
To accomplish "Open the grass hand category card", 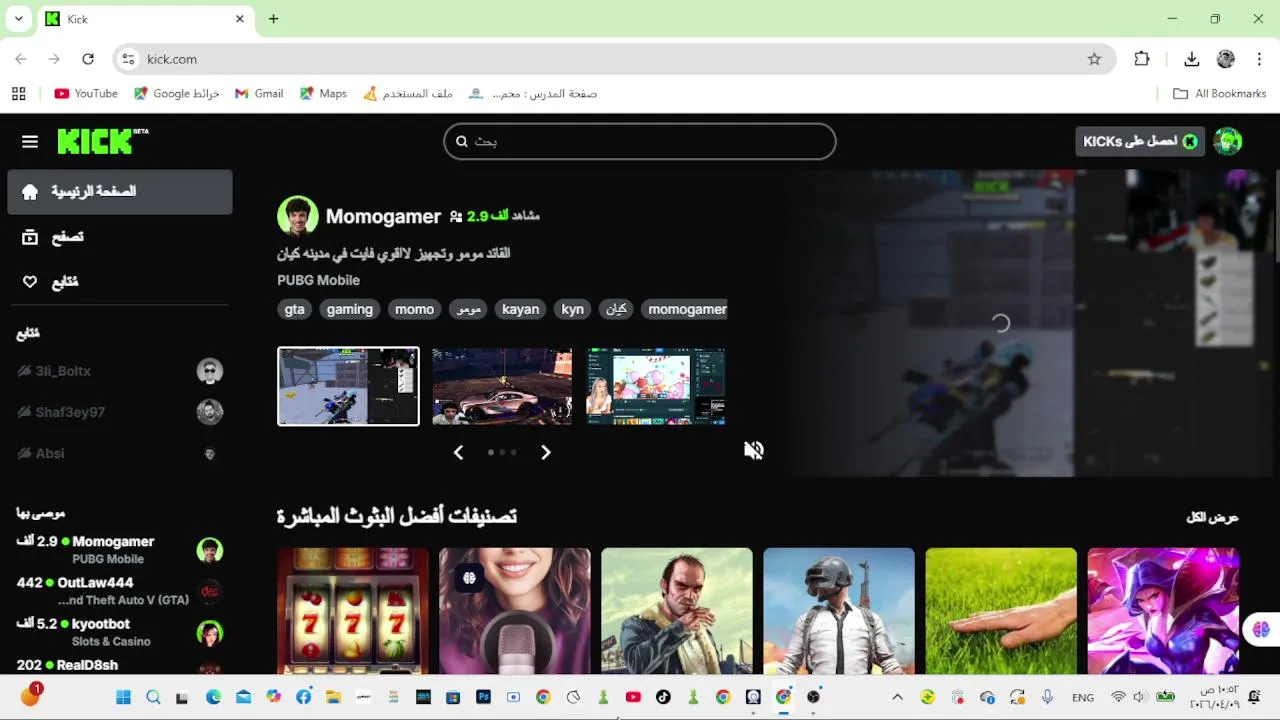I will click(x=1000, y=611).
